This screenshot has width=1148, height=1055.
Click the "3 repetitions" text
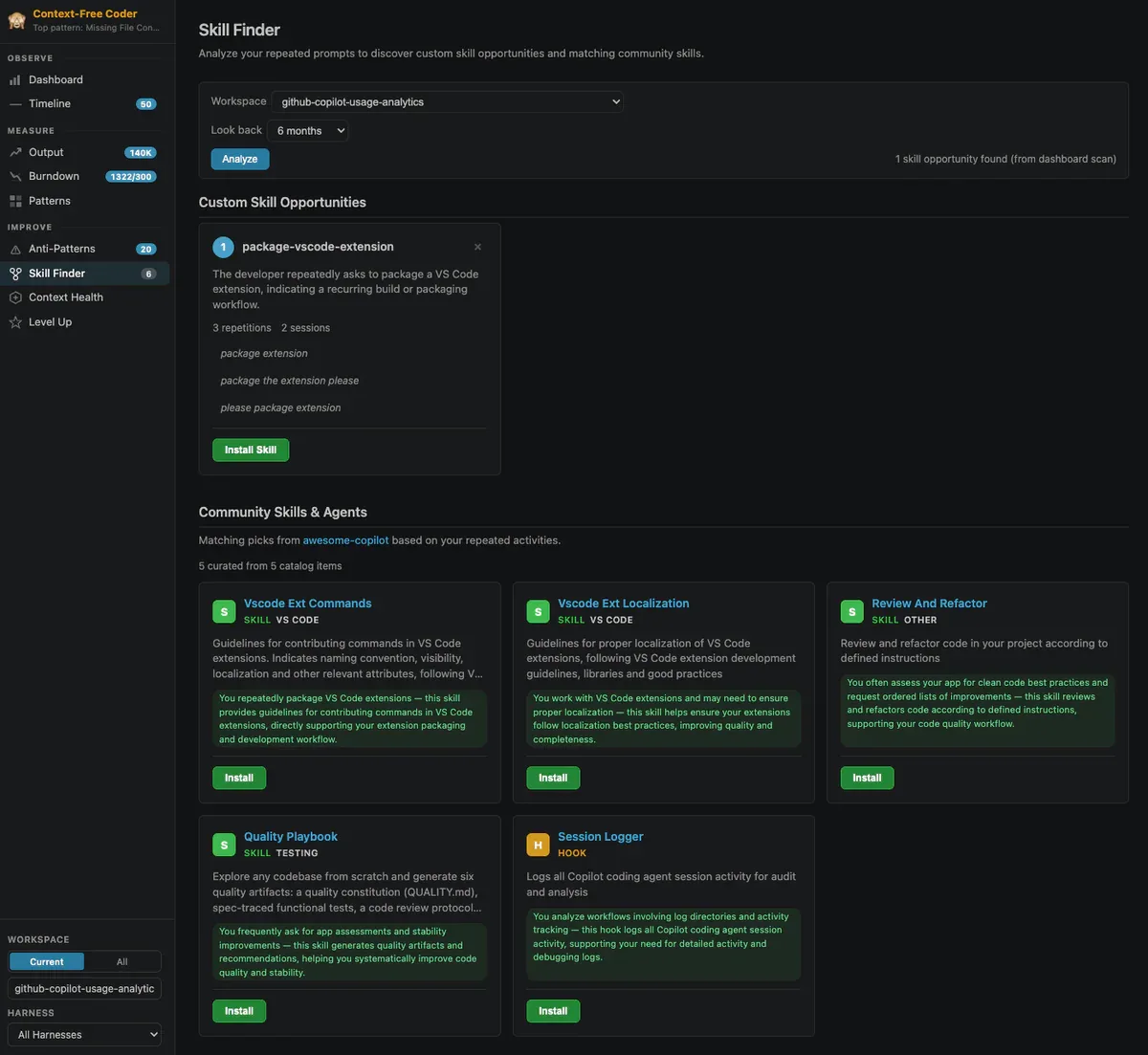[x=242, y=328]
